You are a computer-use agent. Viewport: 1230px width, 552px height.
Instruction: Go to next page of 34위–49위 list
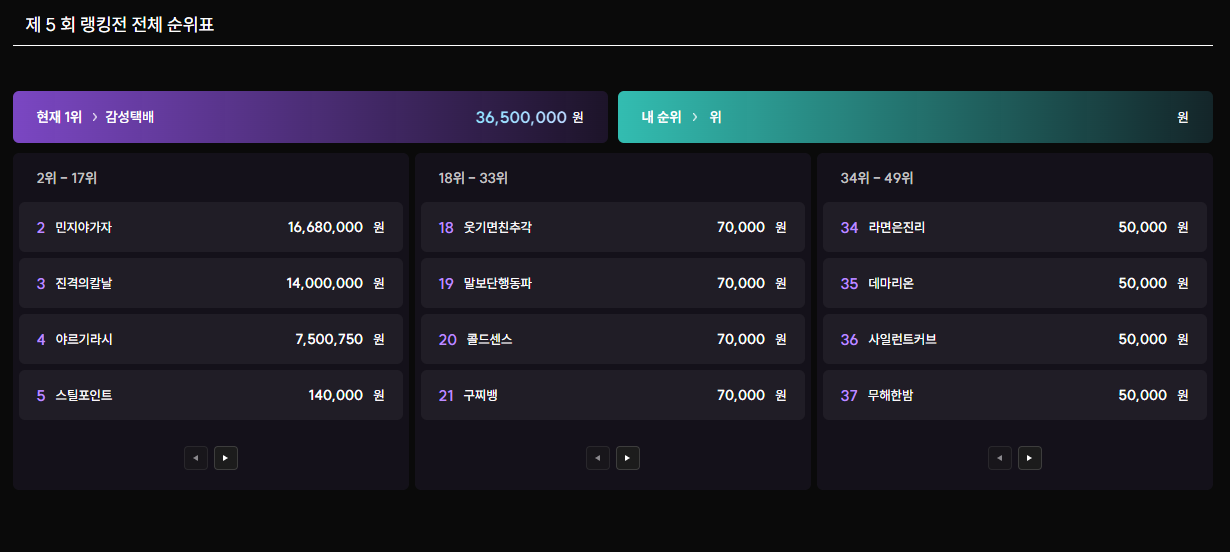coord(1030,458)
